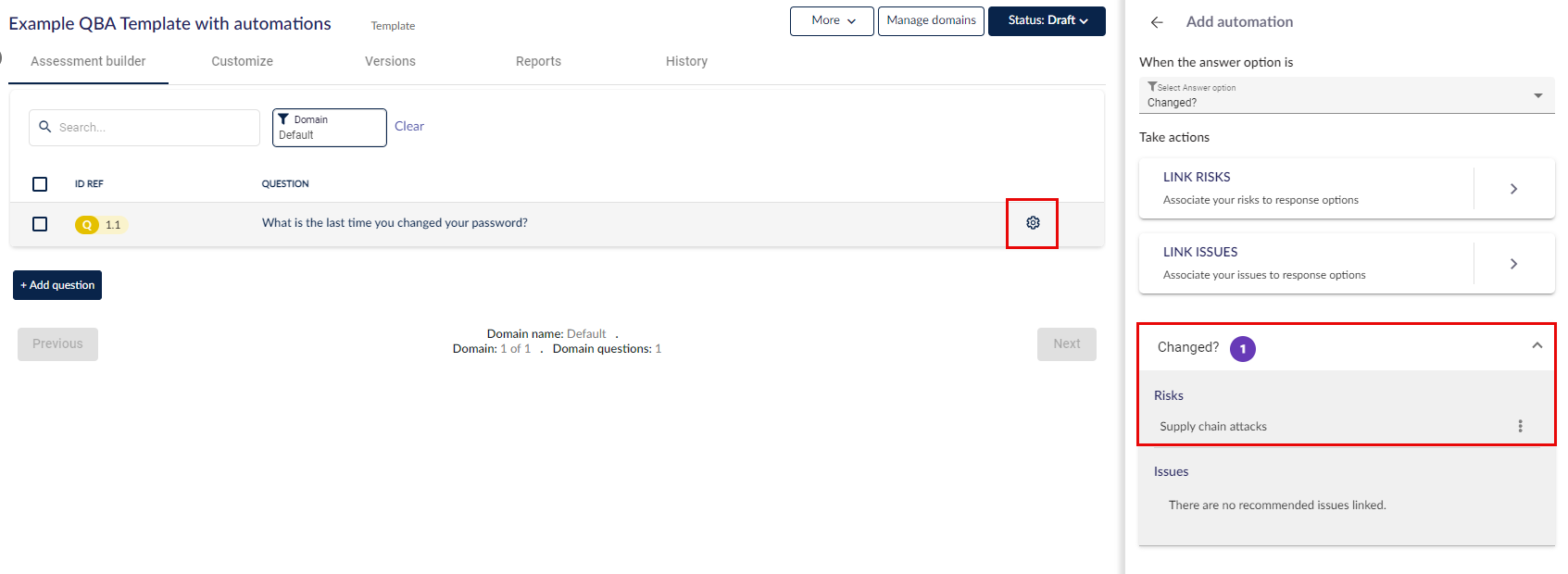Collapse the Changed? section chevron

(x=1537, y=345)
